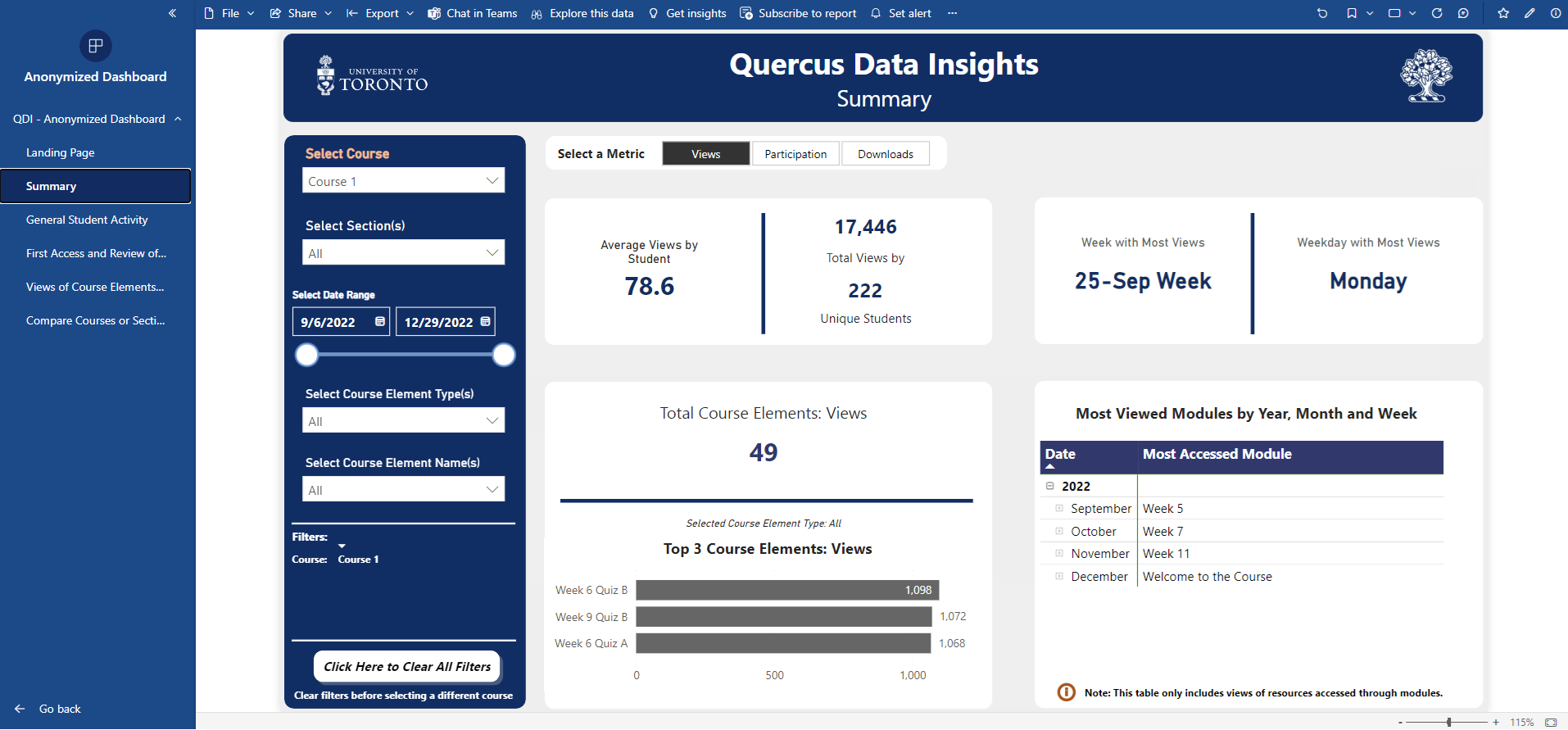
Task: Open the File menu
Action: [x=229, y=13]
